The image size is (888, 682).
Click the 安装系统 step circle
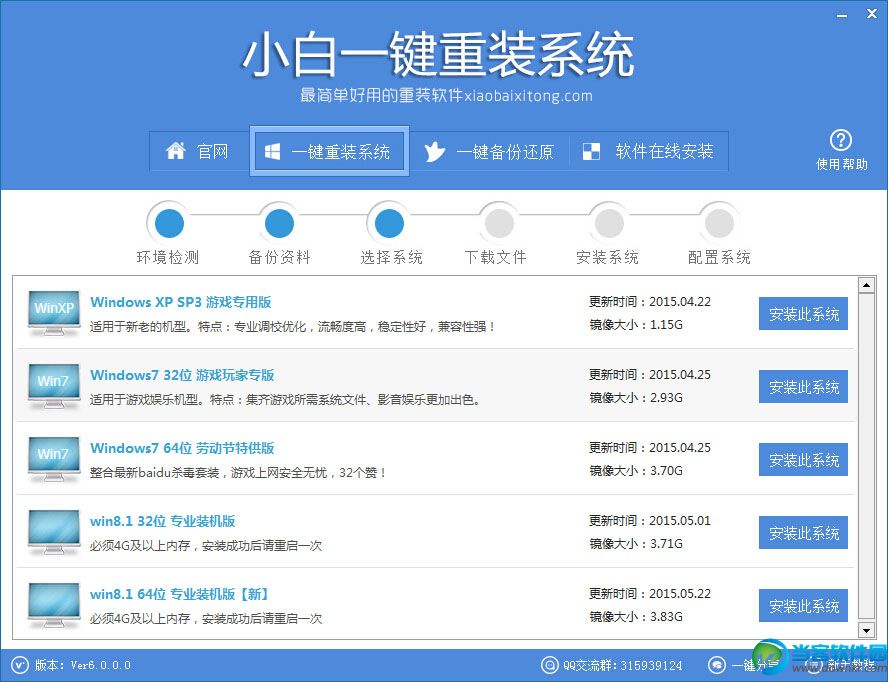(x=609, y=223)
